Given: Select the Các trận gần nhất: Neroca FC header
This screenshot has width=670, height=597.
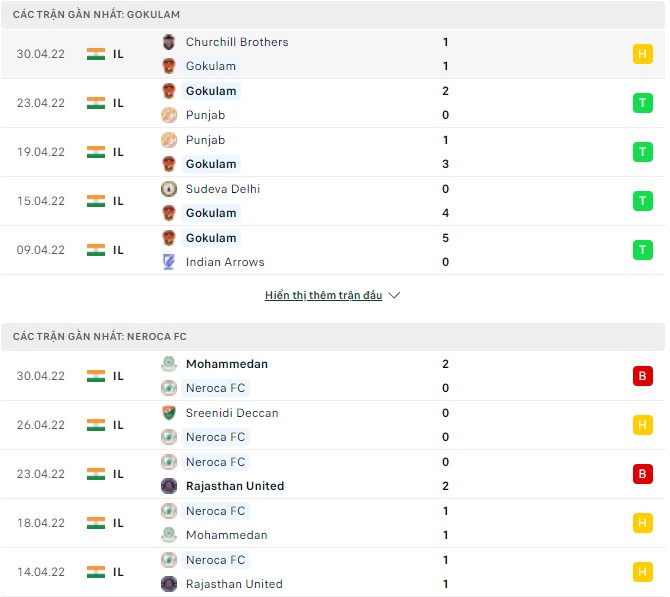Looking at the screenshot, I should coord(100,337).
